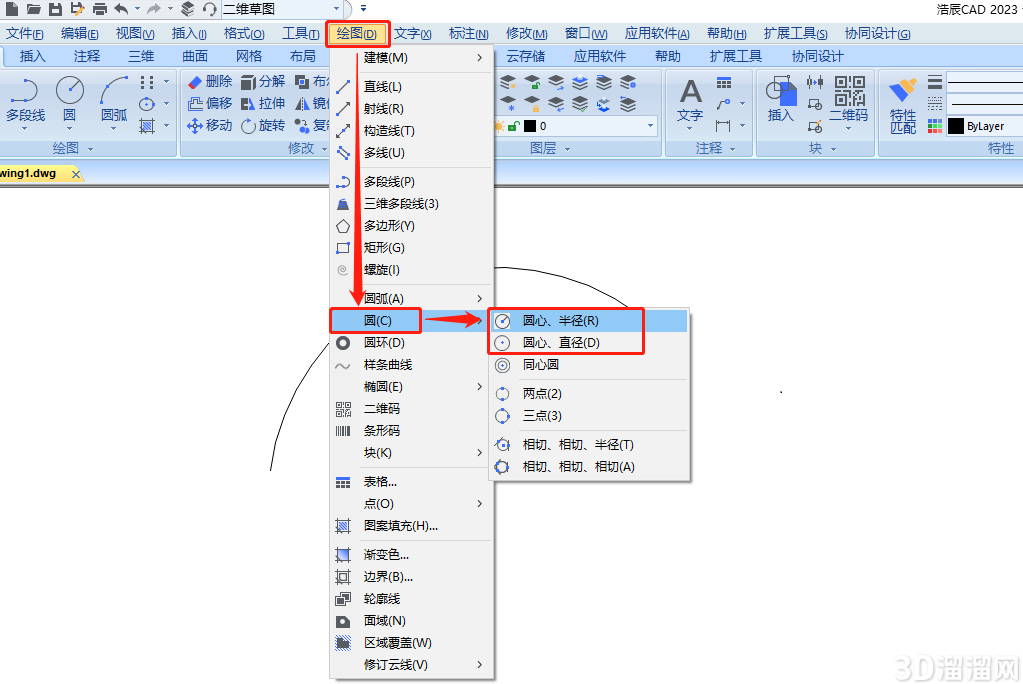Select 三点(3) circle option
Screen dimensions: 1023x684
(590, 416)
